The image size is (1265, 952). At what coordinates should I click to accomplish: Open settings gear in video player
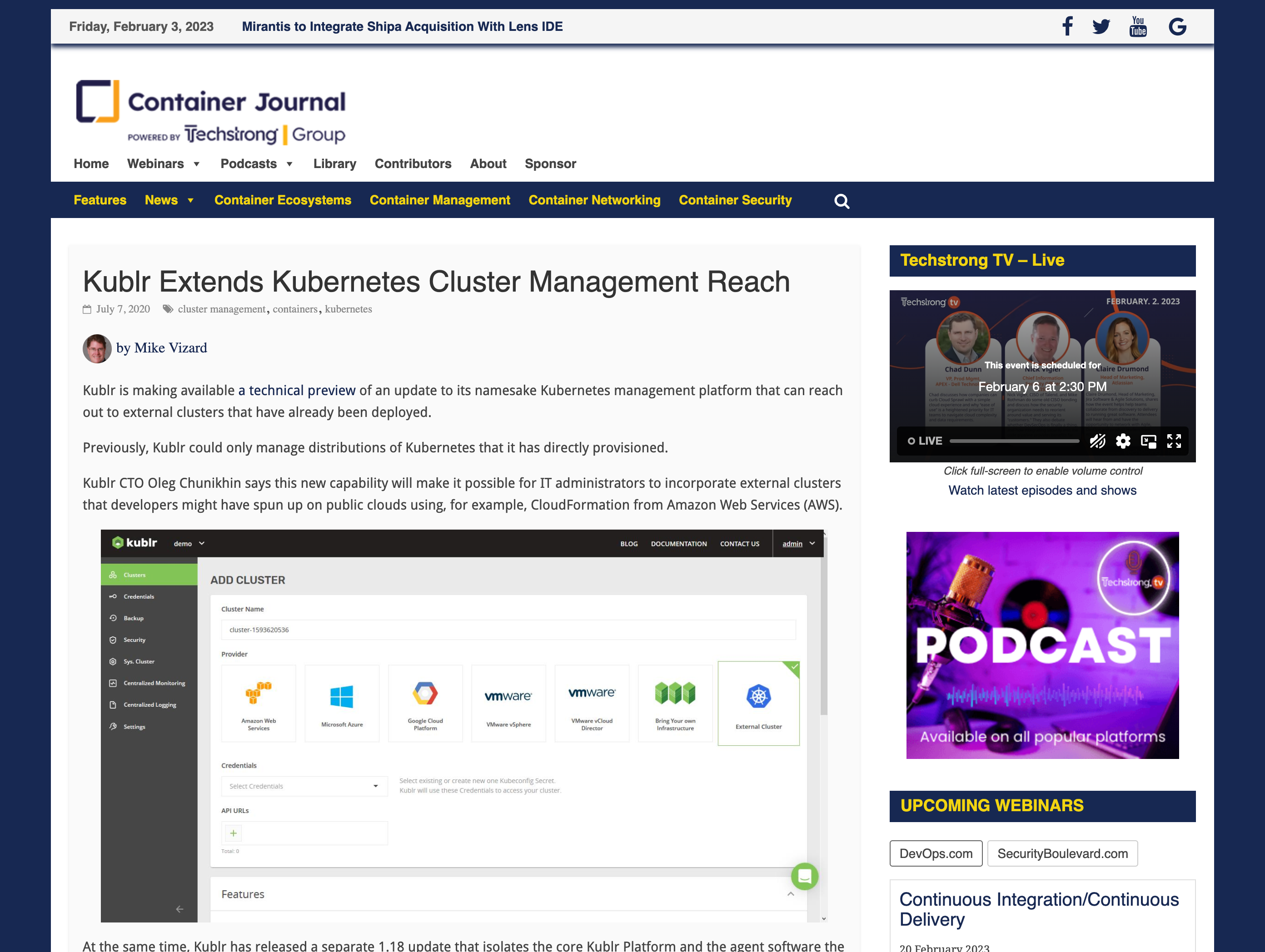pyautogui.click(x=1123, y=441)
